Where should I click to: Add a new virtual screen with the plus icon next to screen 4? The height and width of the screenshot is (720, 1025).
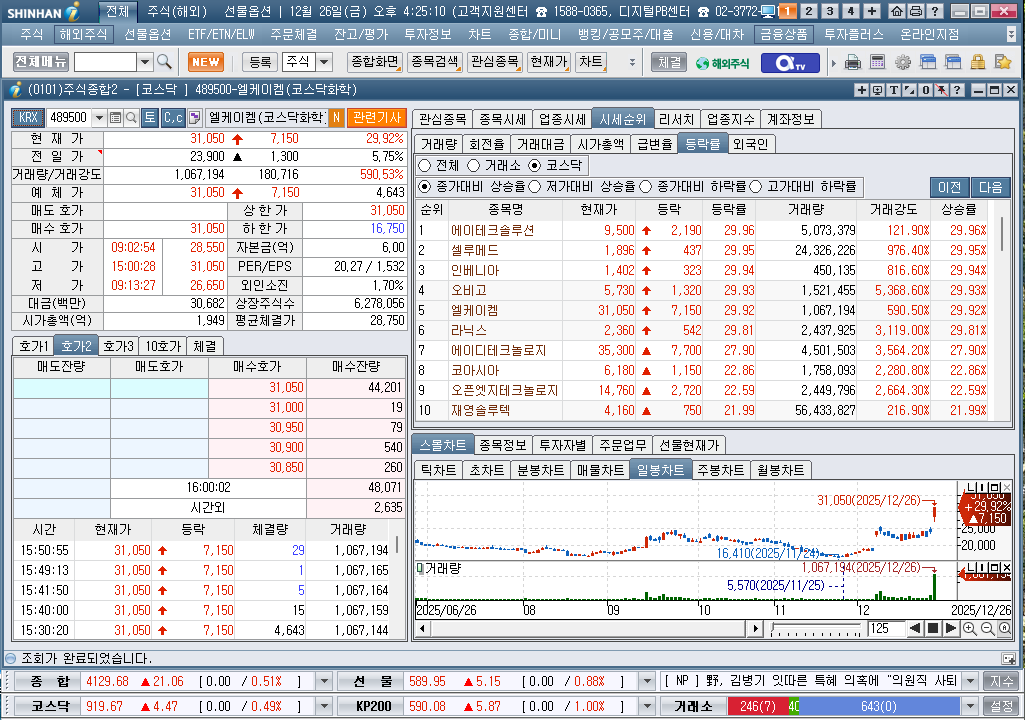871,11
